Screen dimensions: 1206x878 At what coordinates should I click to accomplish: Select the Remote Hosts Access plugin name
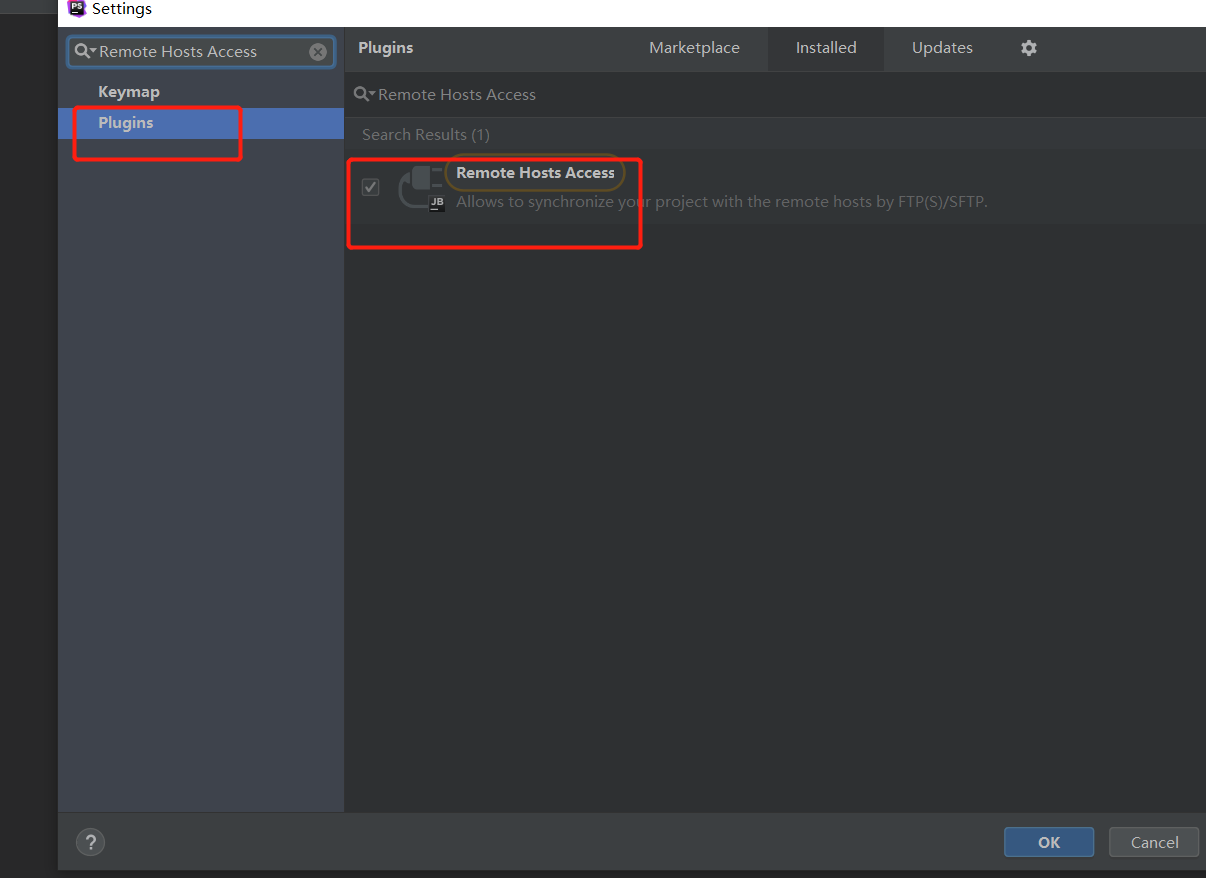coord(535,173)
